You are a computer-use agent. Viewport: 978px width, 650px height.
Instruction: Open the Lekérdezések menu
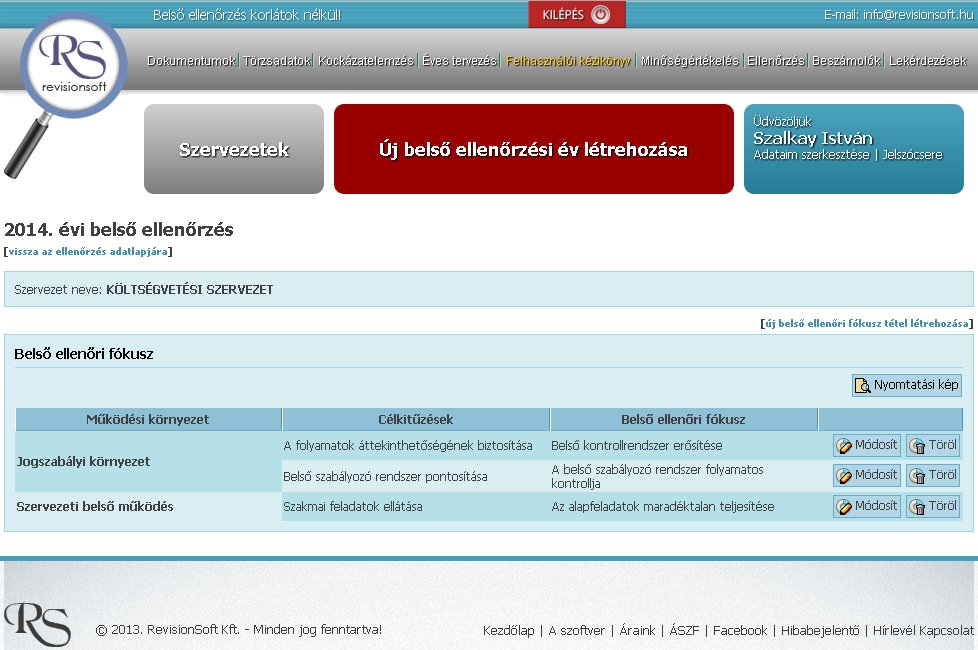coord(927,61)
